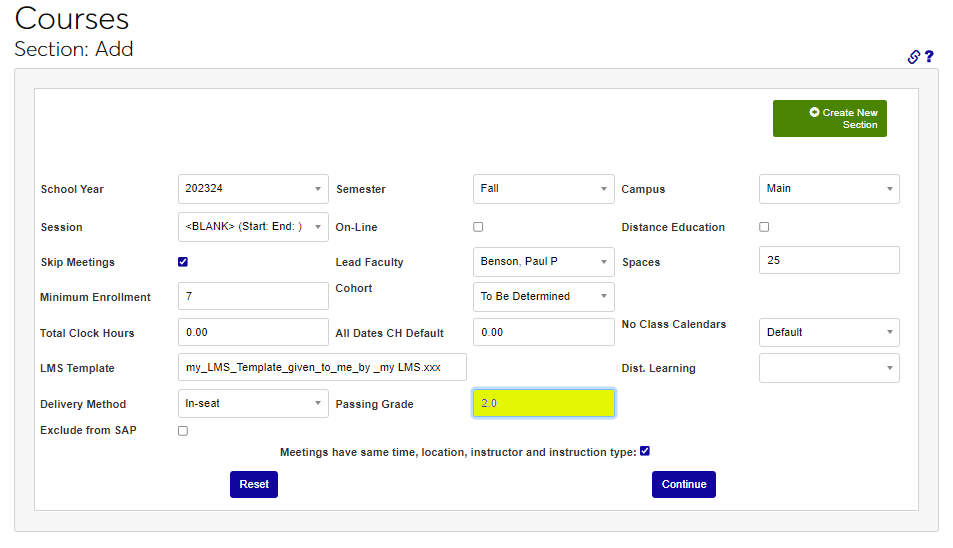Focus the highlighted Passing Grade field

point(543,403)
